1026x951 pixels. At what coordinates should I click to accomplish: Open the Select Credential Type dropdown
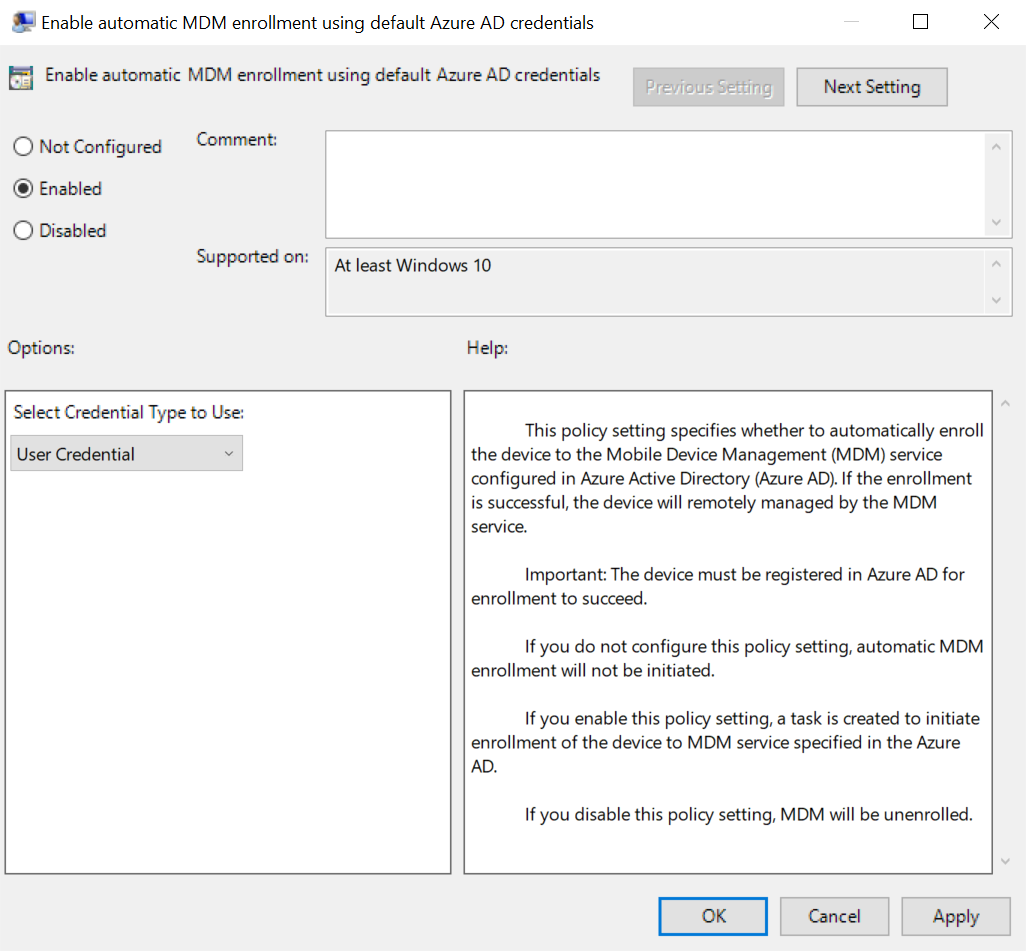pos(126,454)
